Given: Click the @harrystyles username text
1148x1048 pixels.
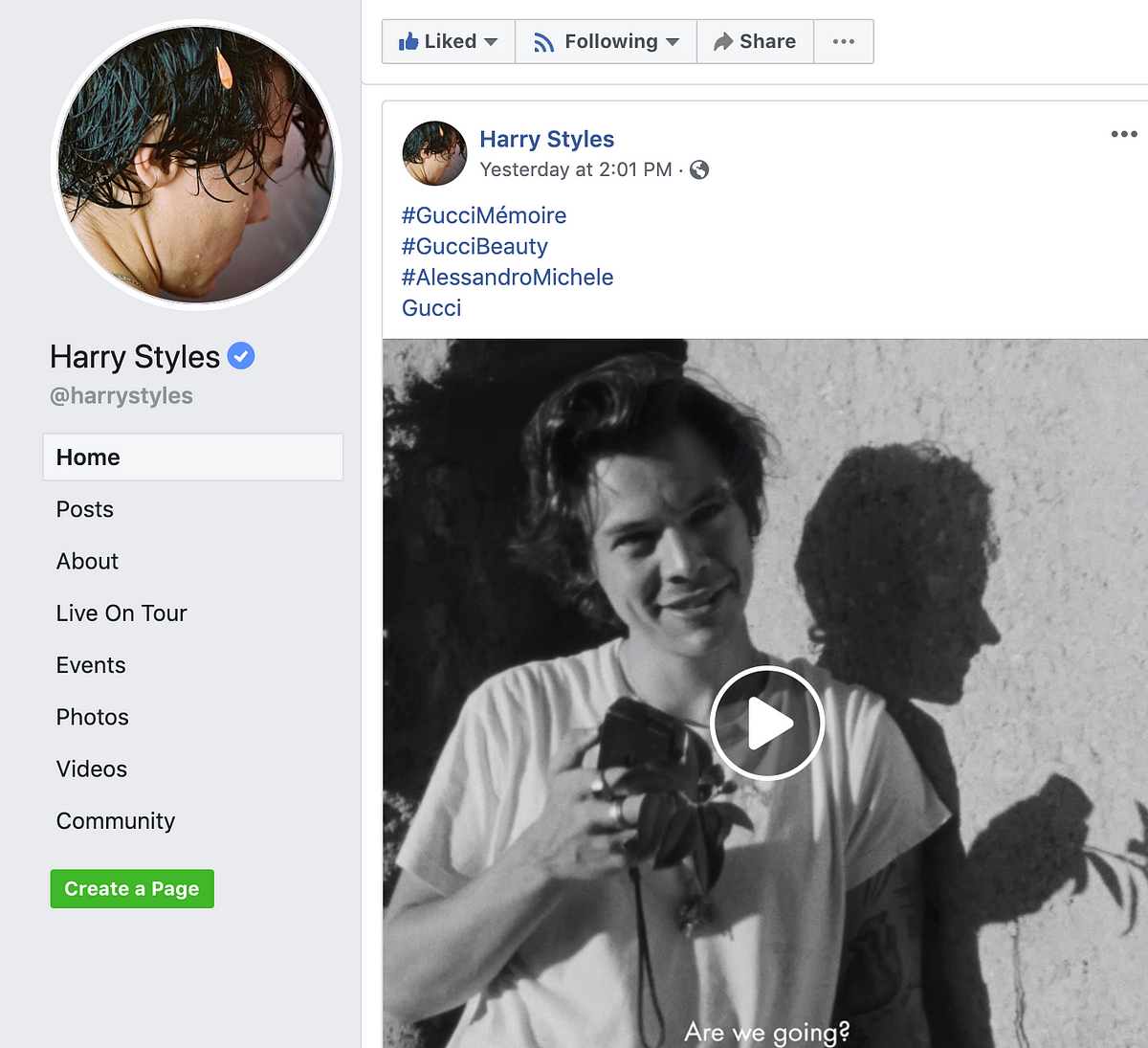Looking at the screenshot, I should tap(121, 395).
